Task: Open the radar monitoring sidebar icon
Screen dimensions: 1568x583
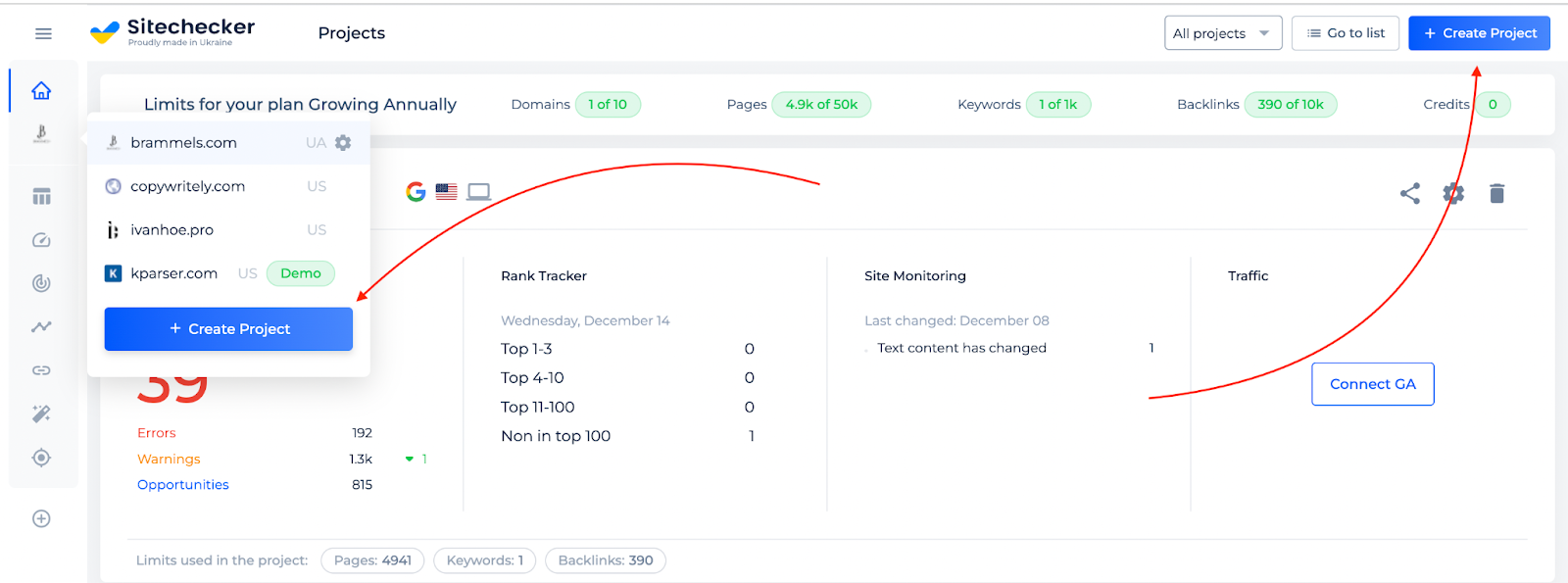Action: point(41,283)
